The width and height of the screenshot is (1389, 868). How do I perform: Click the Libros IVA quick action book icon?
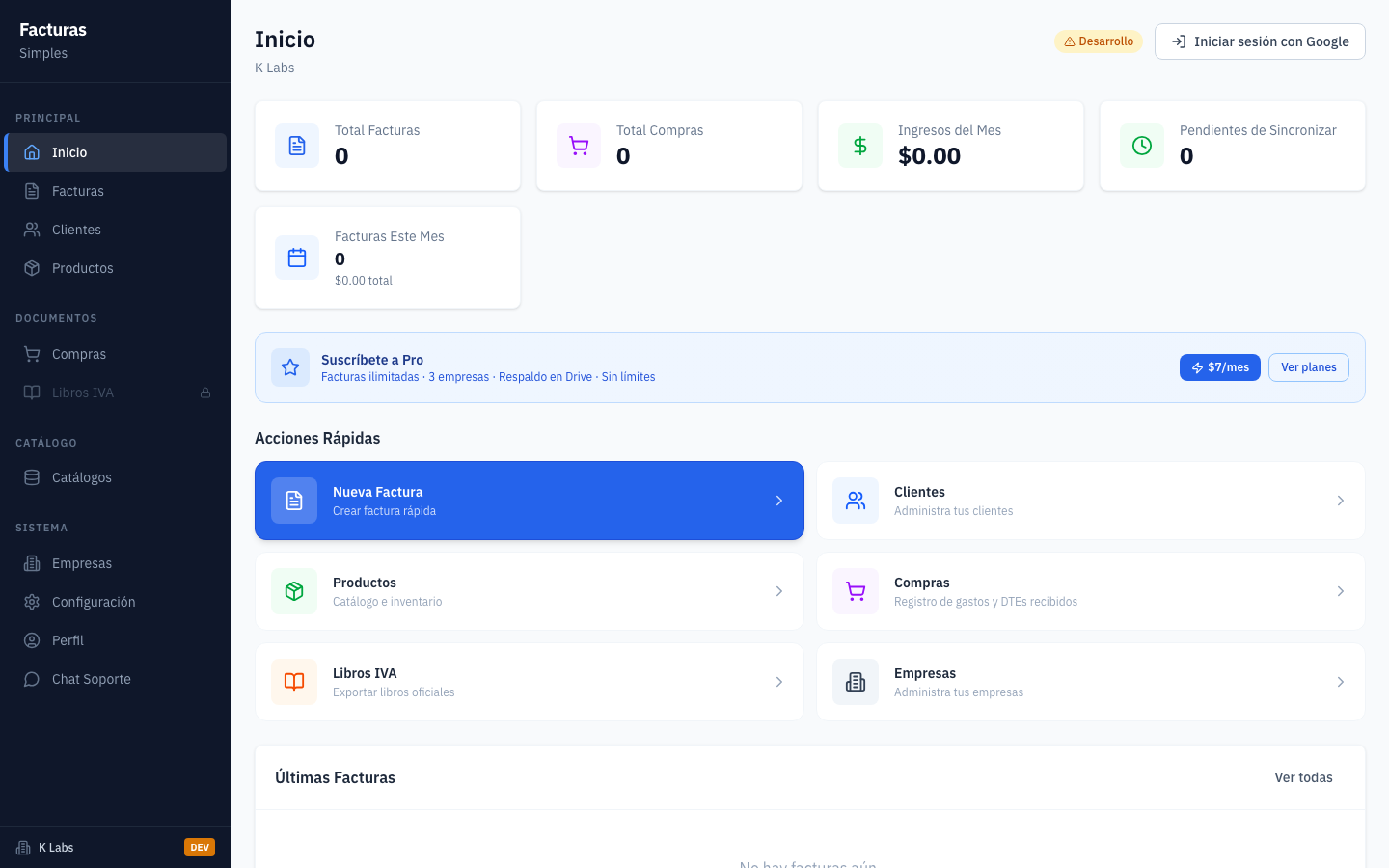coord(294,682)
